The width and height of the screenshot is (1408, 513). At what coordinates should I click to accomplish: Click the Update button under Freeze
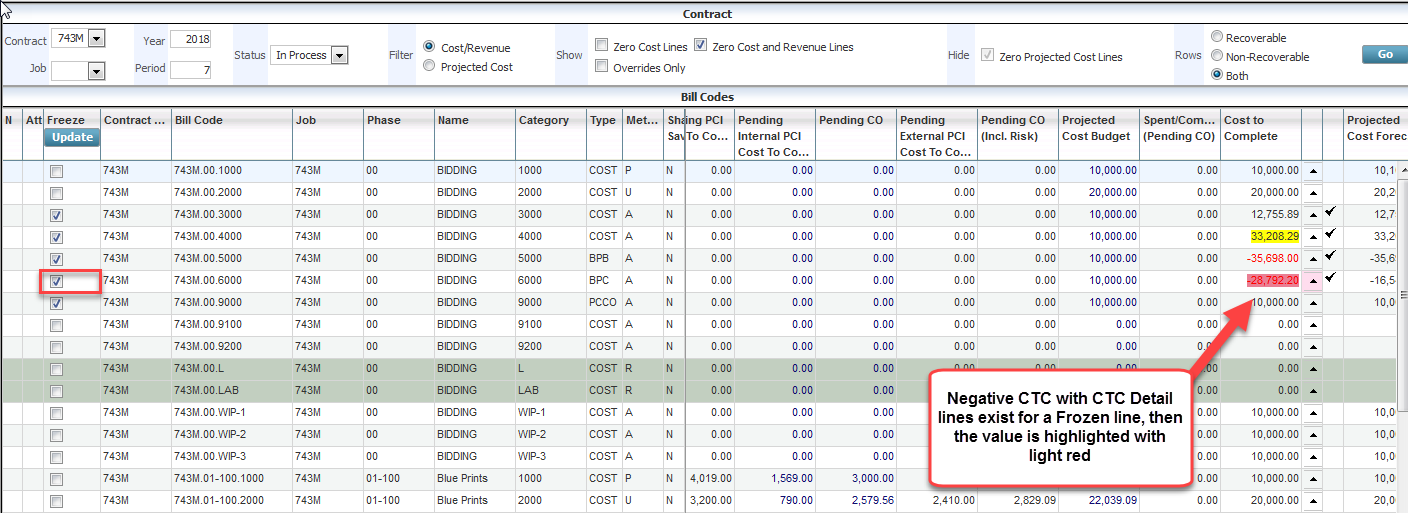pyautogui.click(x=72, y=137)
